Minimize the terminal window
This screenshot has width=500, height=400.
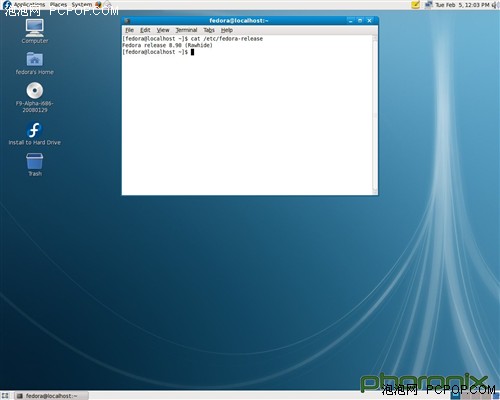[x=350, y=21]
